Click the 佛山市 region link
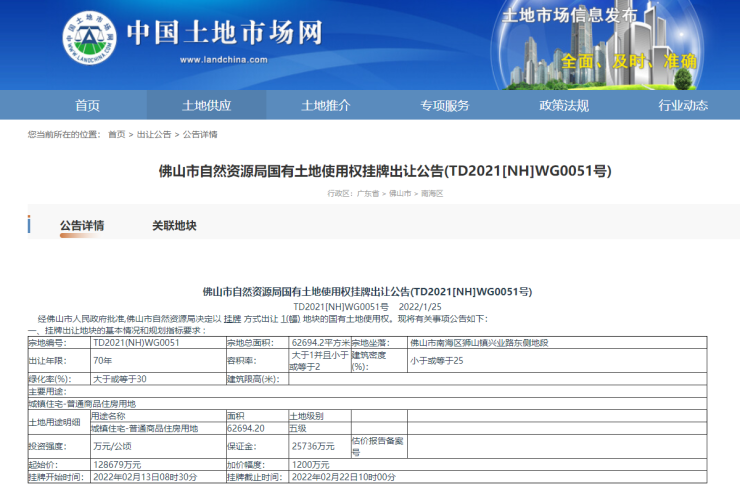 (399, 193)
